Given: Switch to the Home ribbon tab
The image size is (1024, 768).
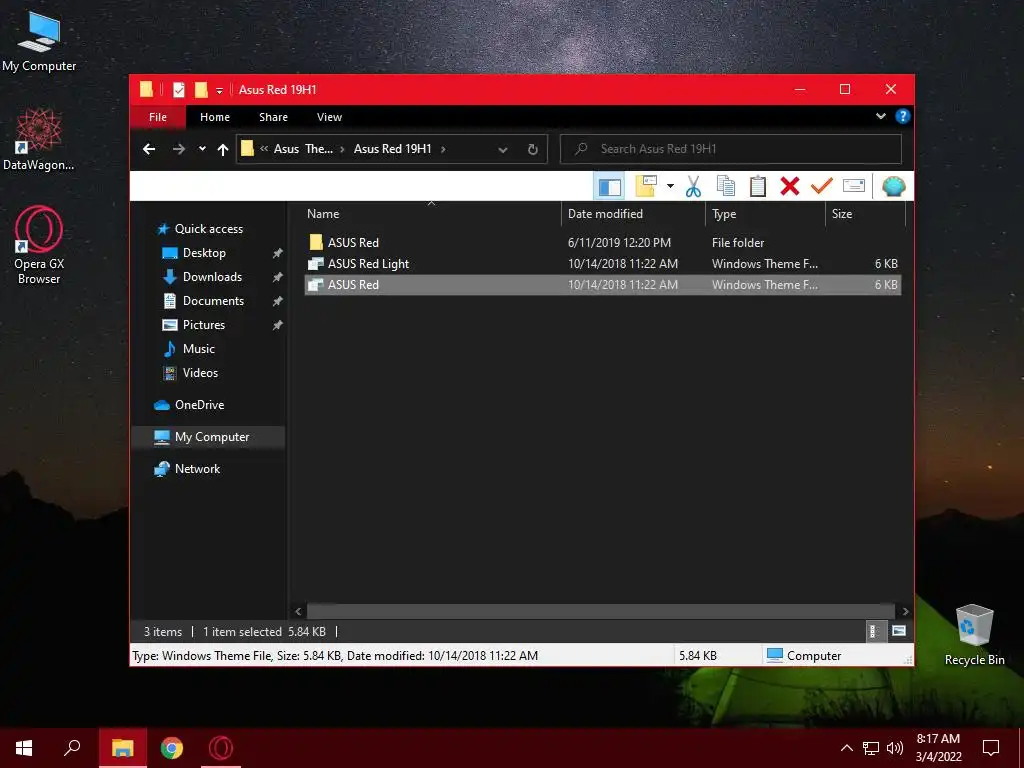Looking at the screenshot, I should click(215, 117).
